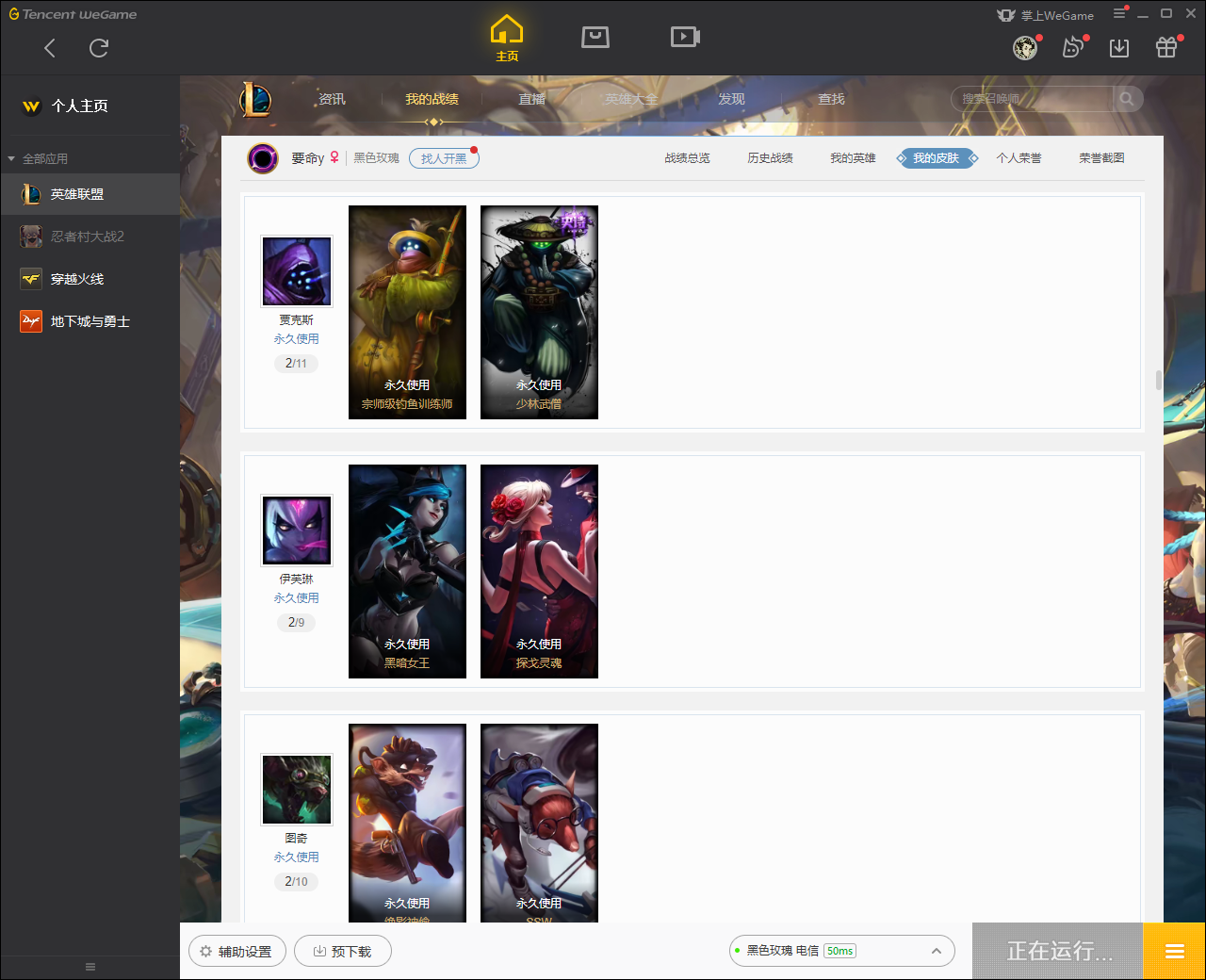Switch to the 发现 tab

click(x=731, y=99)
